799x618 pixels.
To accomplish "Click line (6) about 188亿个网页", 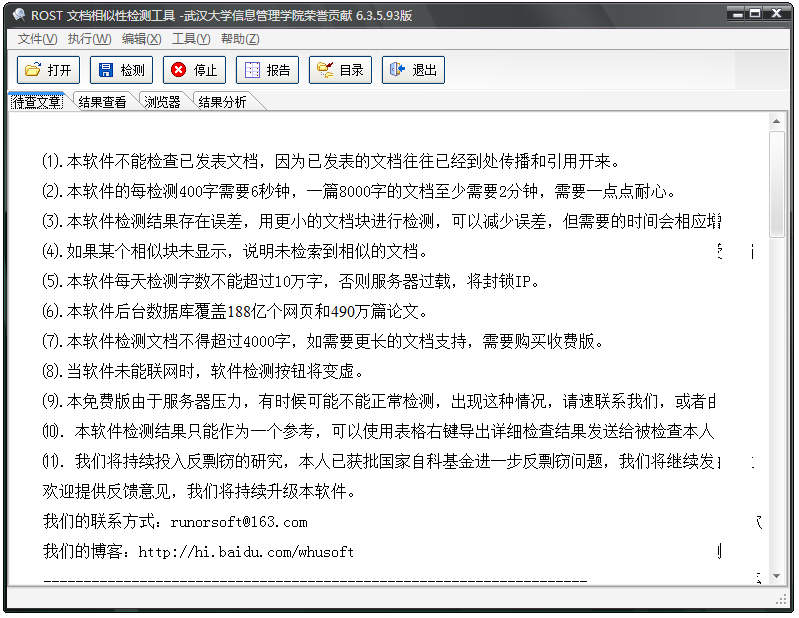I will pyautogui.click(x=235, y=311).
